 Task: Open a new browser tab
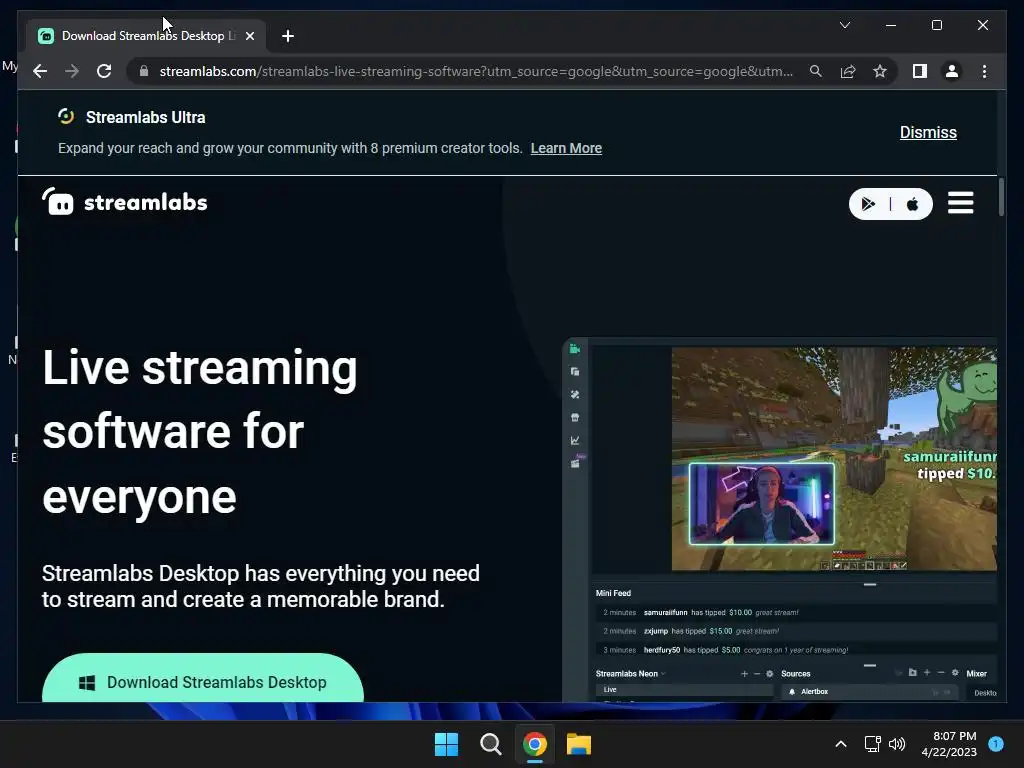point(288,36)
